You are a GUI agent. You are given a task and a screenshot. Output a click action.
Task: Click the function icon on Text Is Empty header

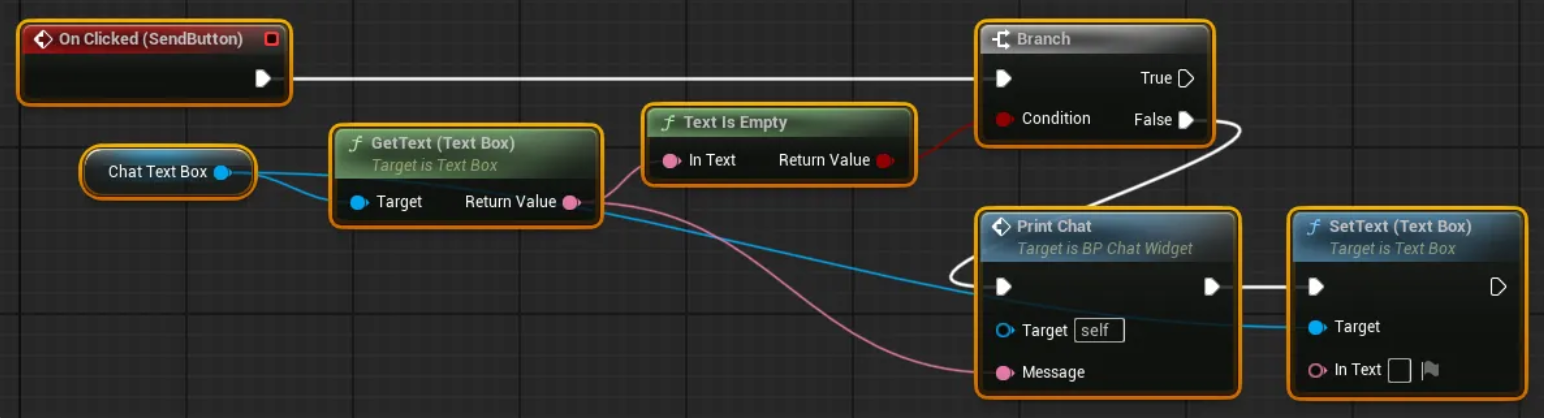(668, 122)
